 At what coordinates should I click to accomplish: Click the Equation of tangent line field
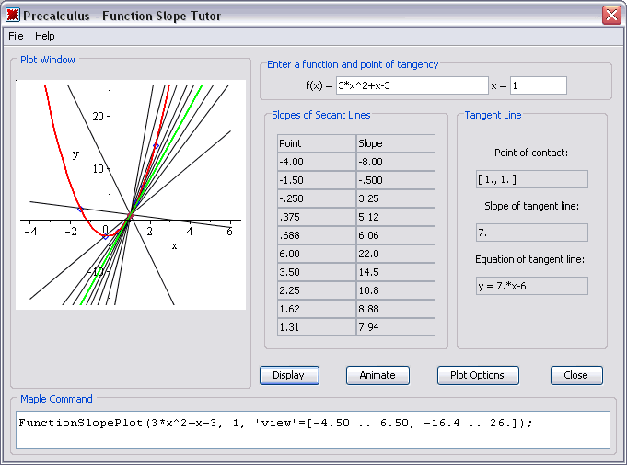pos(531,286)
